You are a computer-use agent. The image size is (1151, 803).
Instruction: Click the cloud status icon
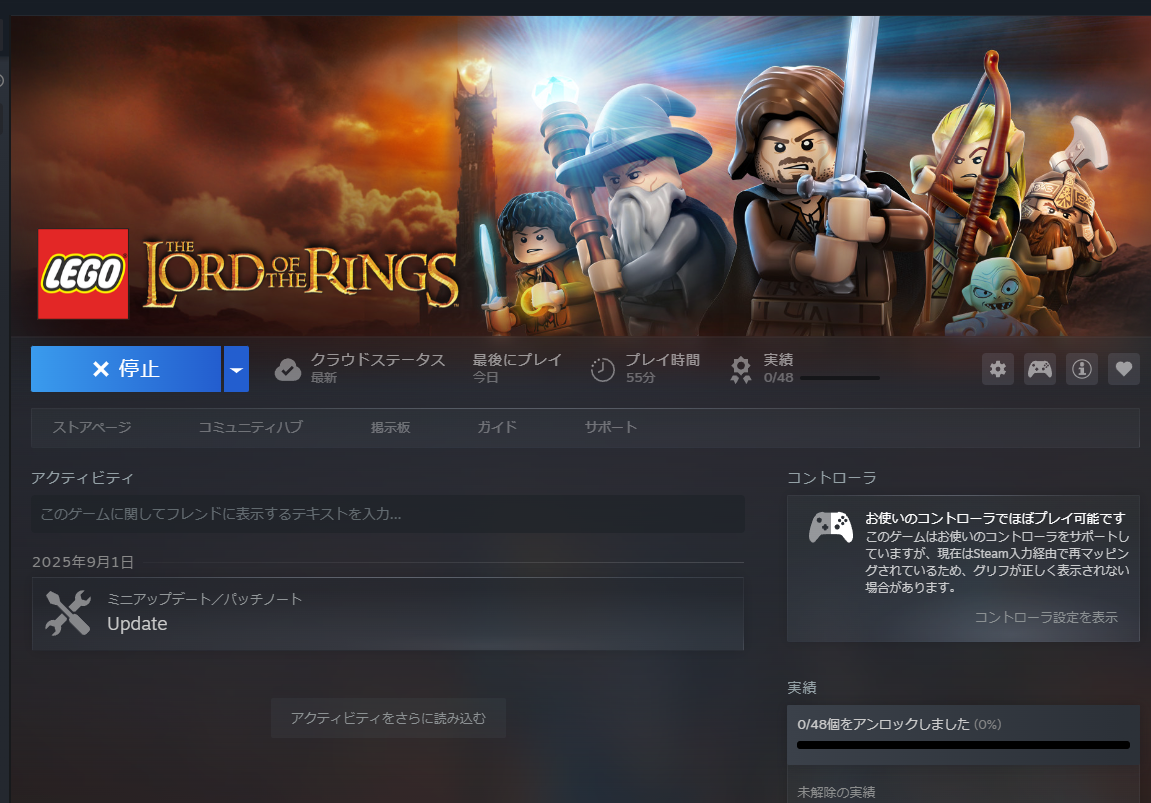point(288,369)
